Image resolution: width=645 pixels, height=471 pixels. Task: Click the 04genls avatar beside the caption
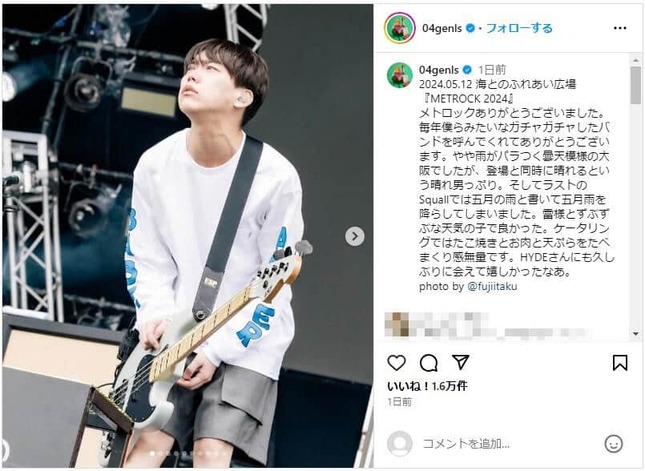coord(399,75)
